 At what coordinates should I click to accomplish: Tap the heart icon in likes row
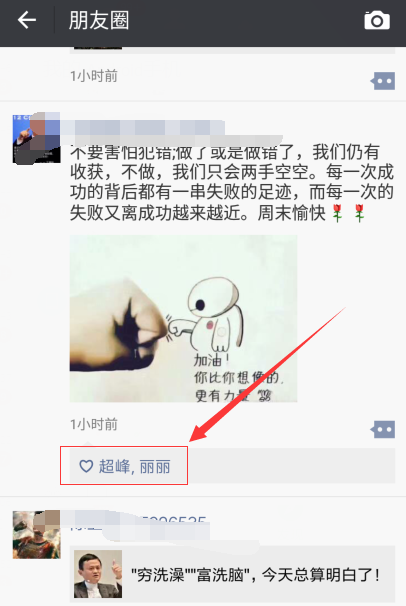(86, 466)
